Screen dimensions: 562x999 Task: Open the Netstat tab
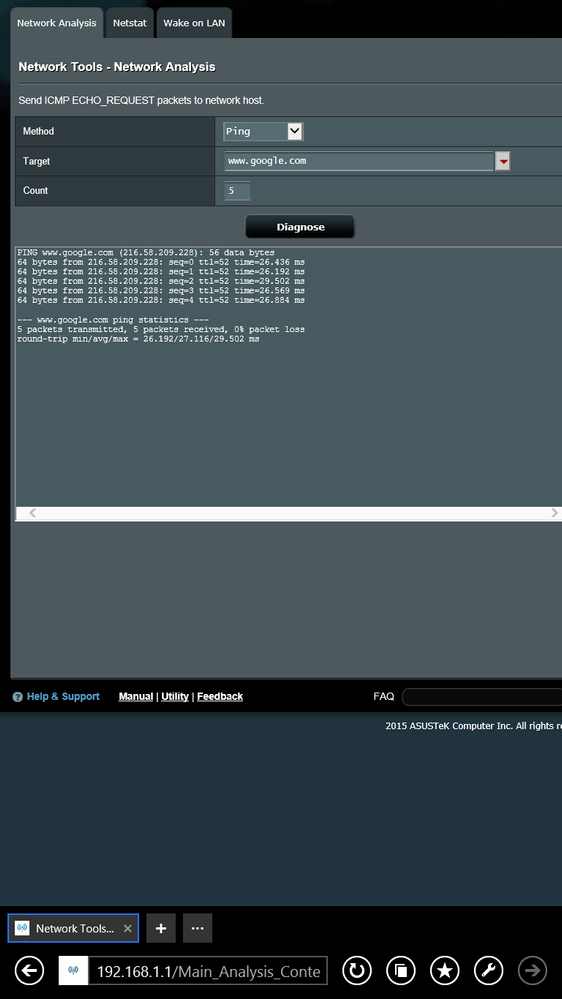click(129, 23)
